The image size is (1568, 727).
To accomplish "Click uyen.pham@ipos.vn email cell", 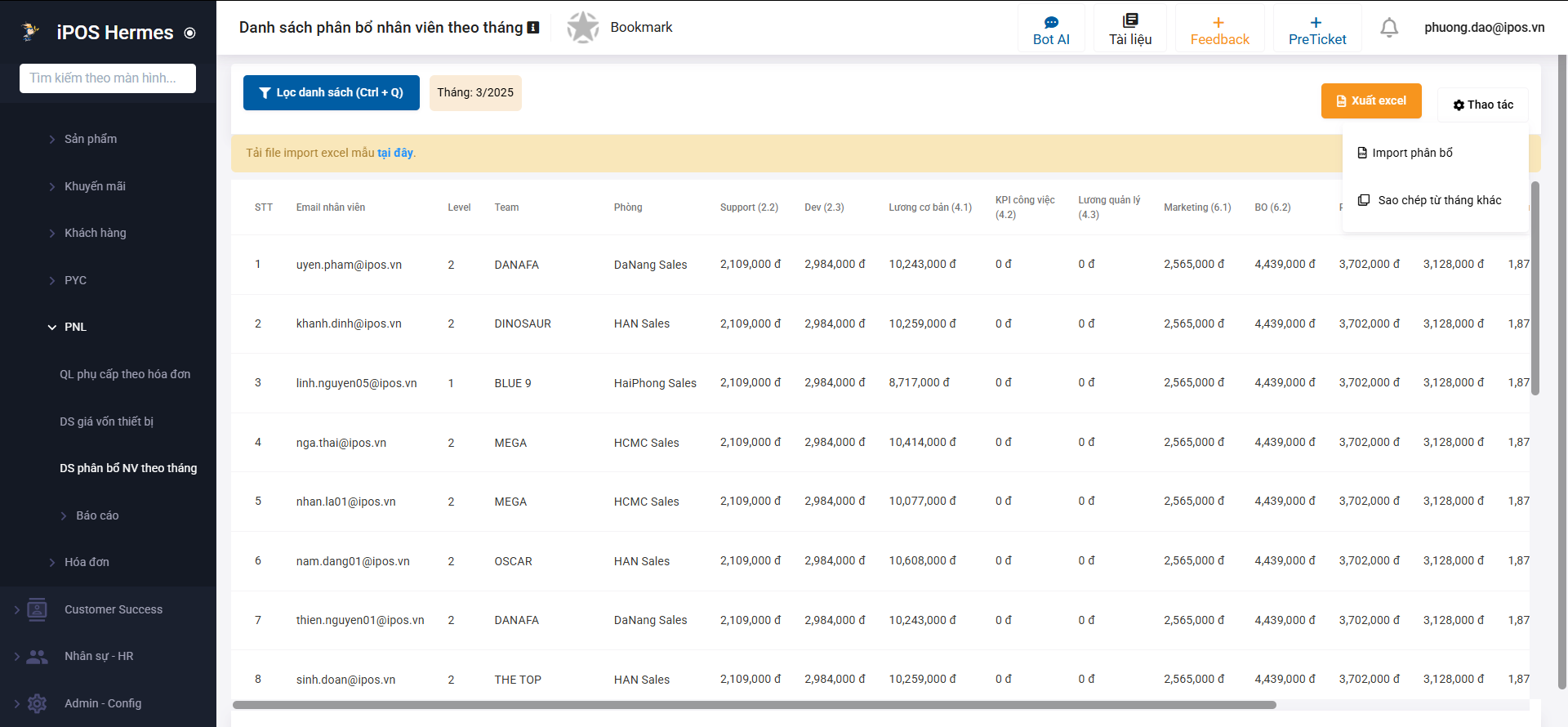I will click(349, 265).
